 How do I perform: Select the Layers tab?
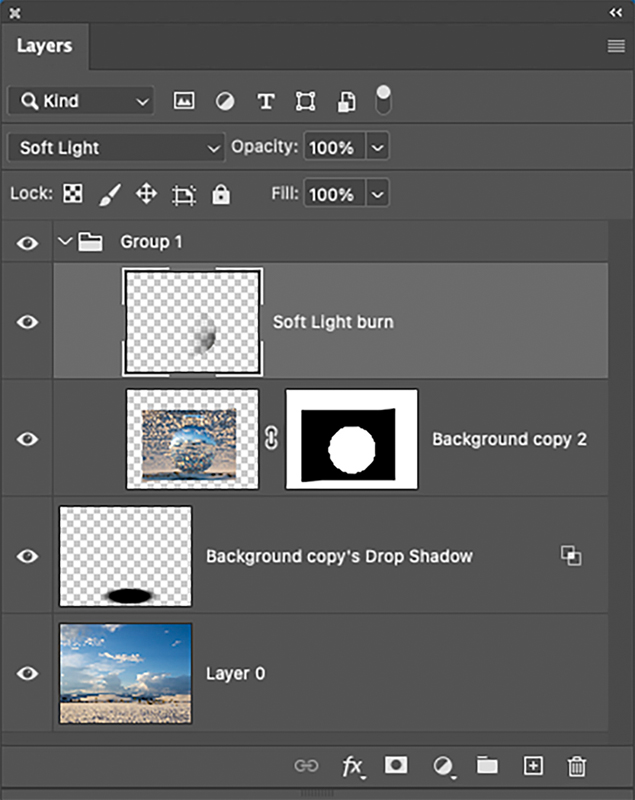click(44, 46)
